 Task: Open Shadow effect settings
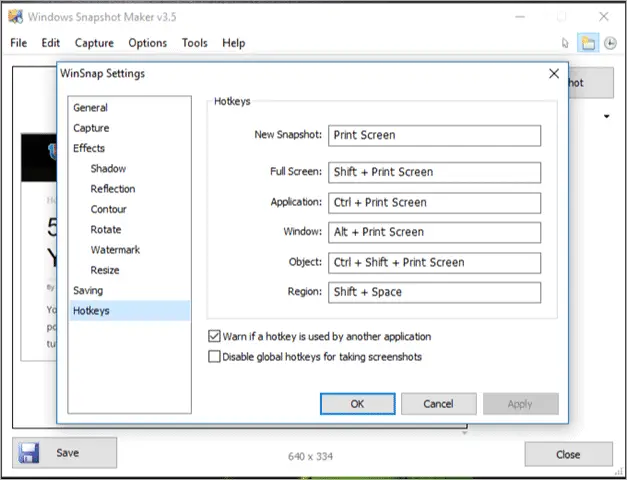(x=108, y=168)
